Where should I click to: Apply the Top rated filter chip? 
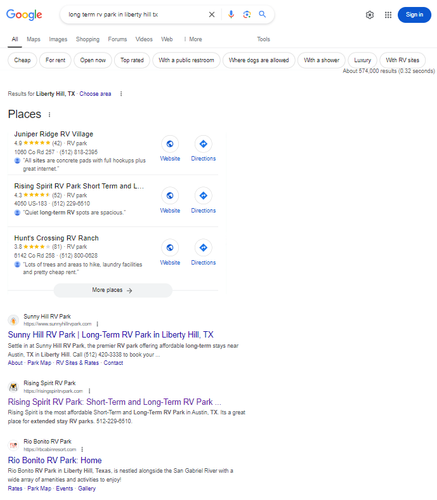point(132,60)
